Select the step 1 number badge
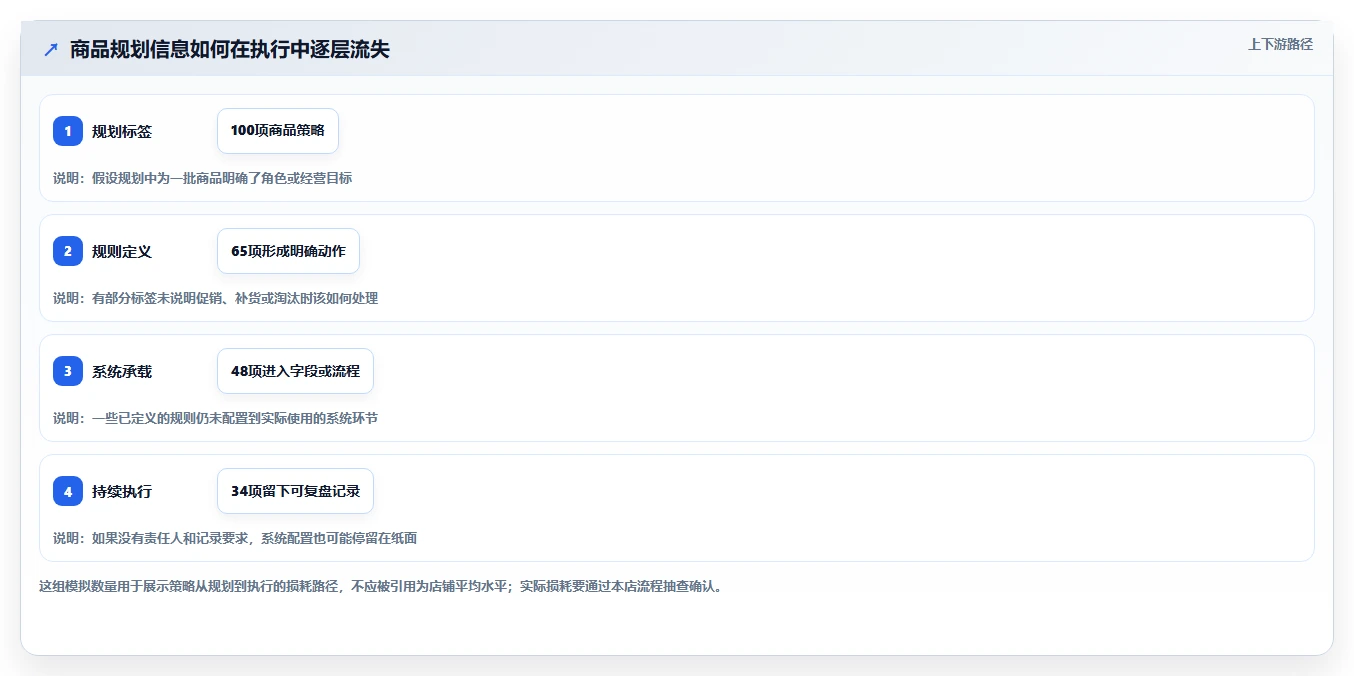1354x676 pixels. [x=68, y=131]
